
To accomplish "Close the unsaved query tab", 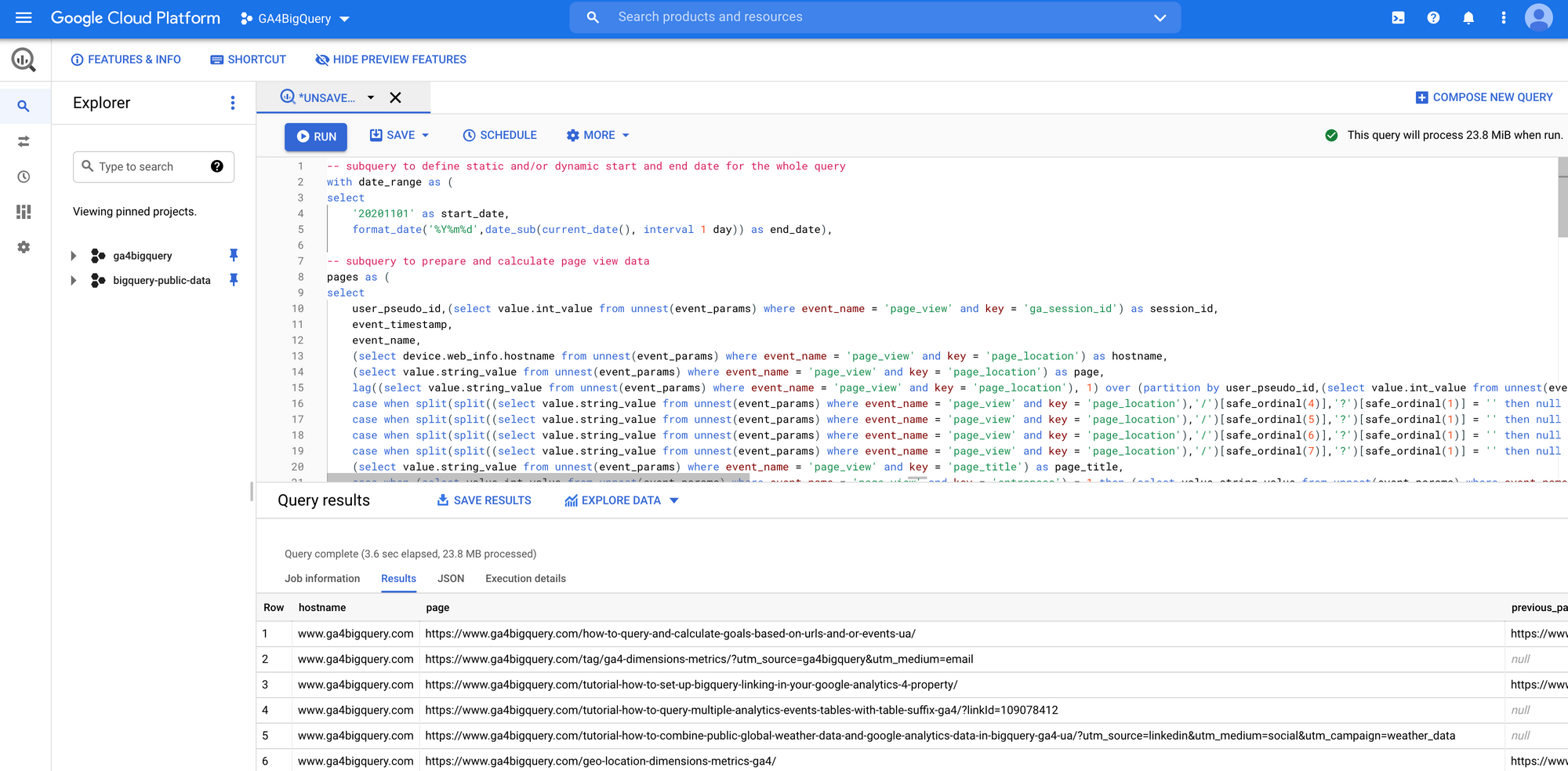I will [x=395, y=97].
